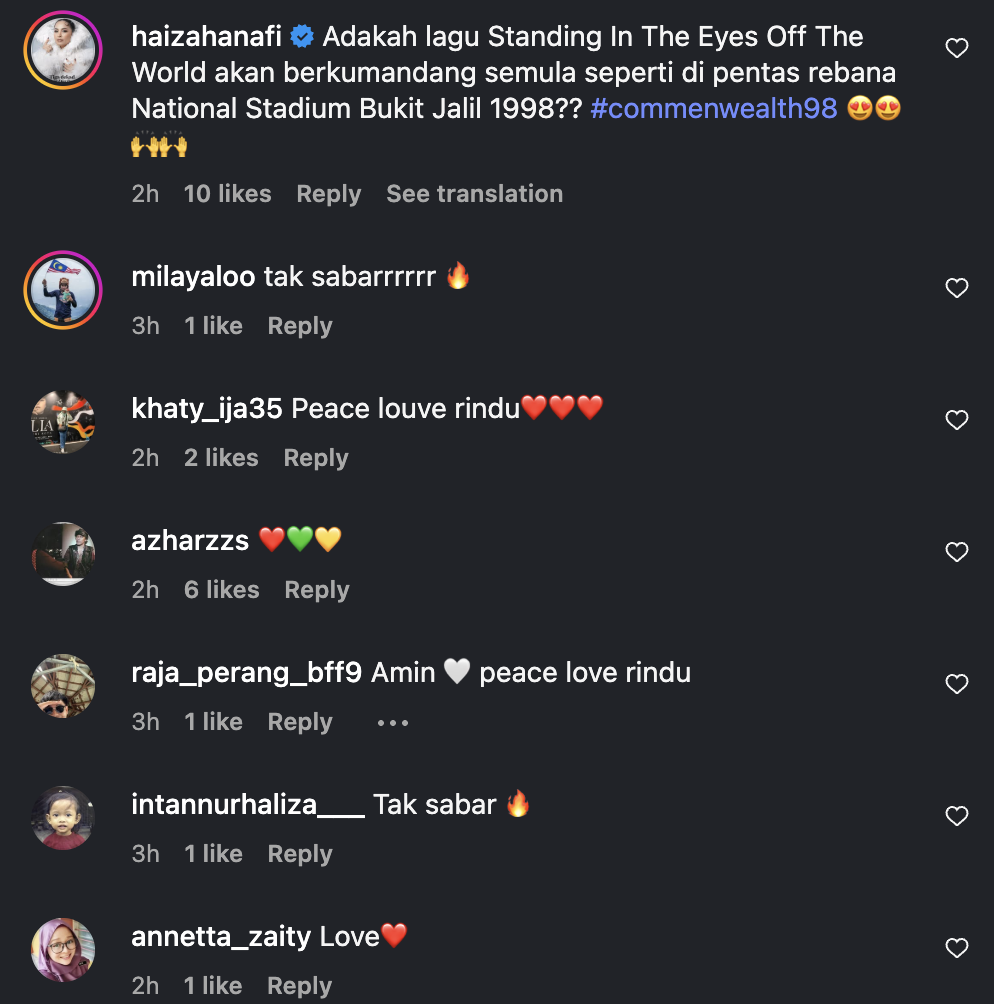Viewport: 994px width, 1004px height.
Task: Reply to milayaloo's comment
Action: coord(300,326)
